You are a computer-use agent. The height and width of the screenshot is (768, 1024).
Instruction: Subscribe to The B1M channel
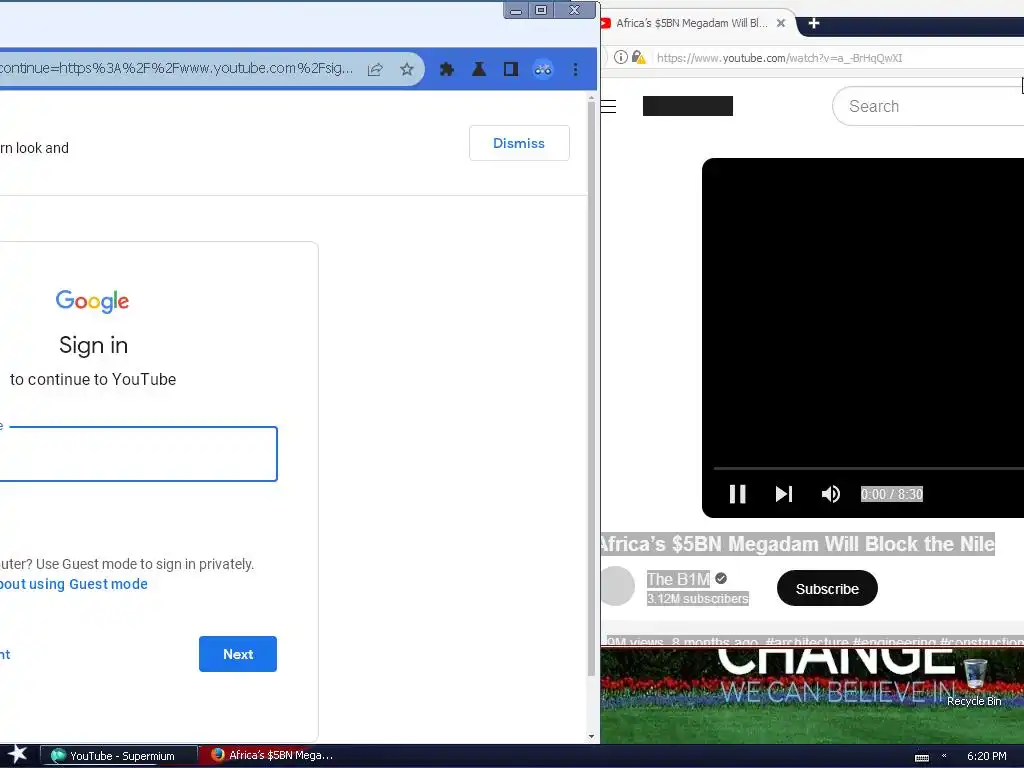(x=827, y=588)
